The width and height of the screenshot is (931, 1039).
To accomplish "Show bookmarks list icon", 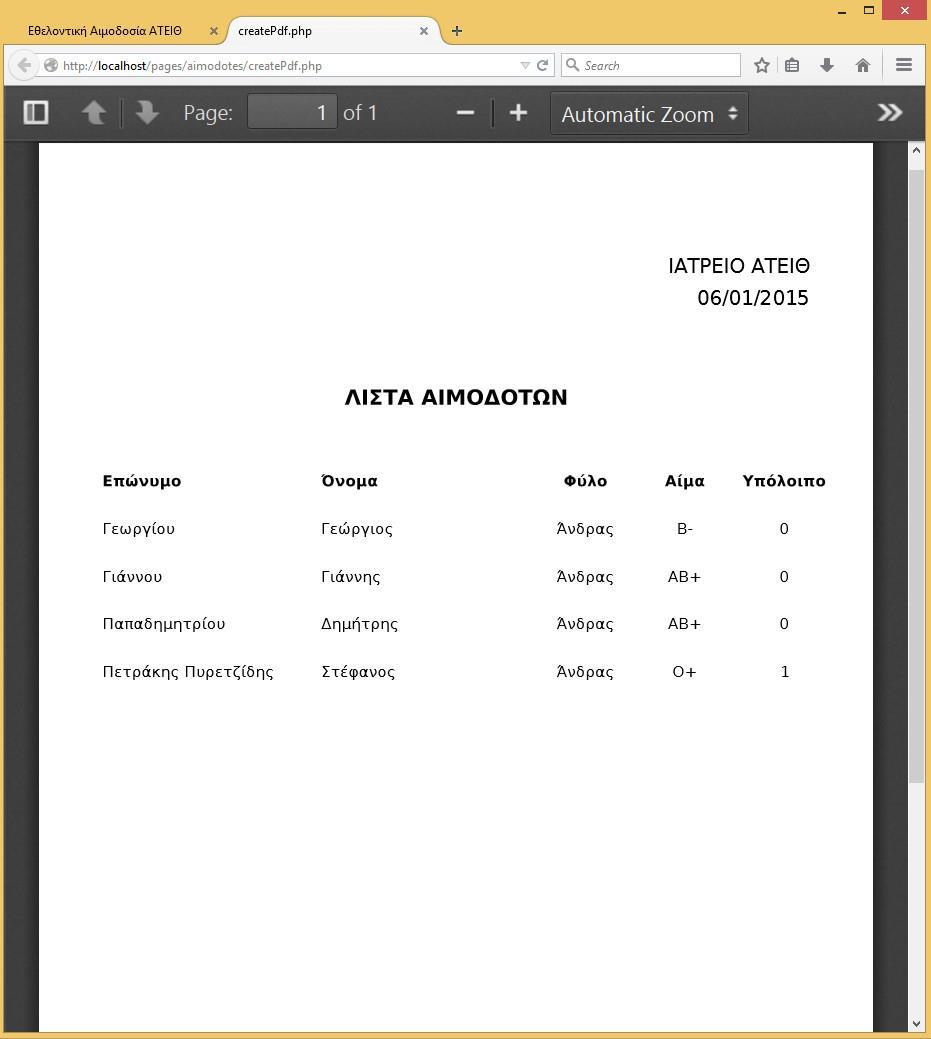I will pyautogui.click(x=792, y=65).
